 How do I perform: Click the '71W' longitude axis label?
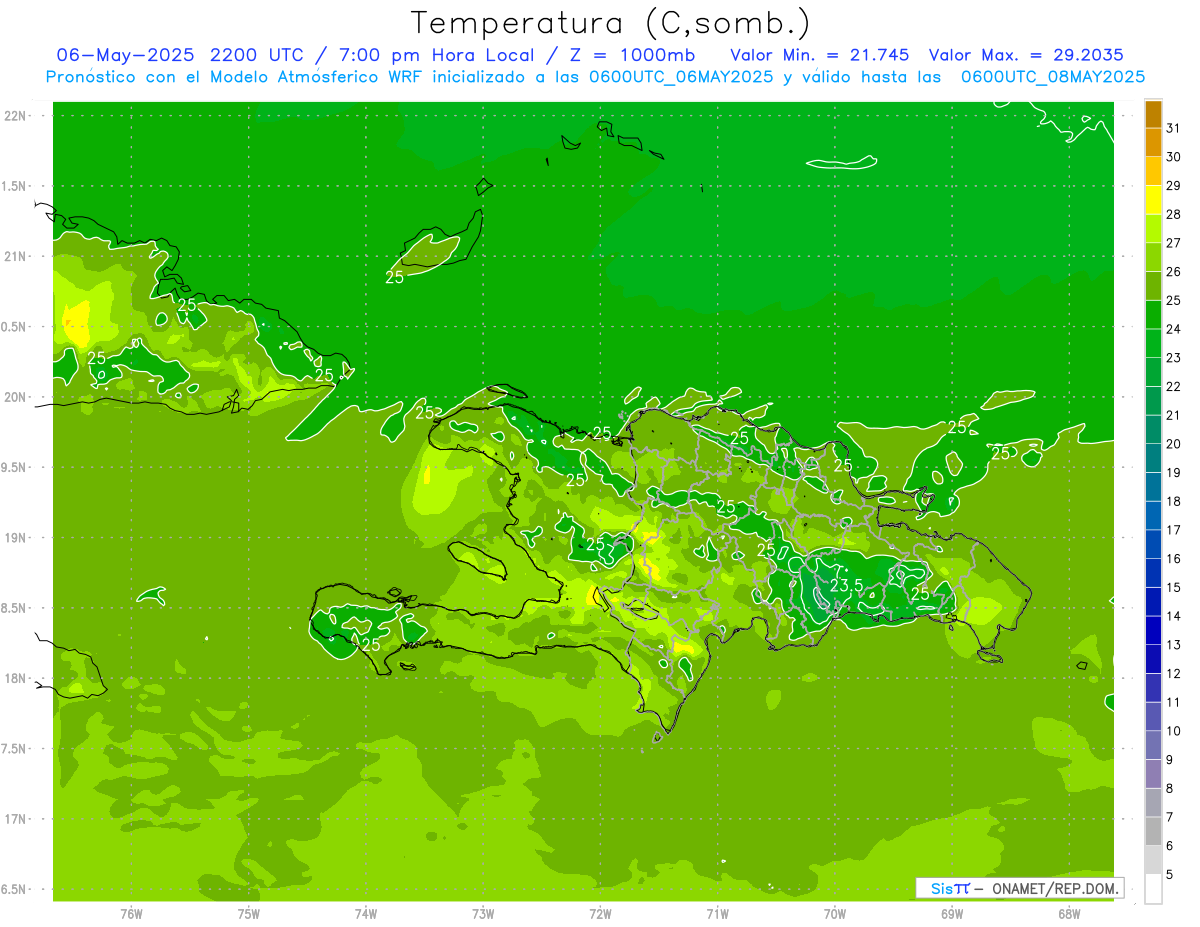[717, 914]
